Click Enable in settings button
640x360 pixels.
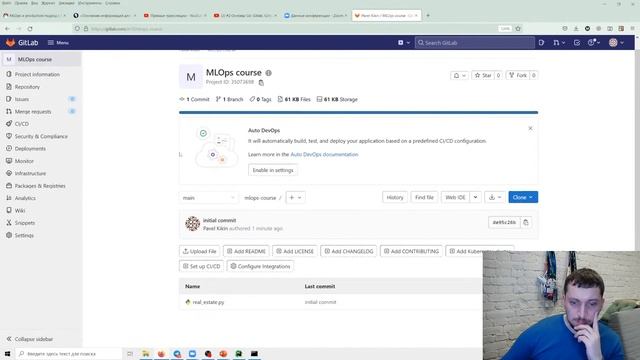(273, 170)
